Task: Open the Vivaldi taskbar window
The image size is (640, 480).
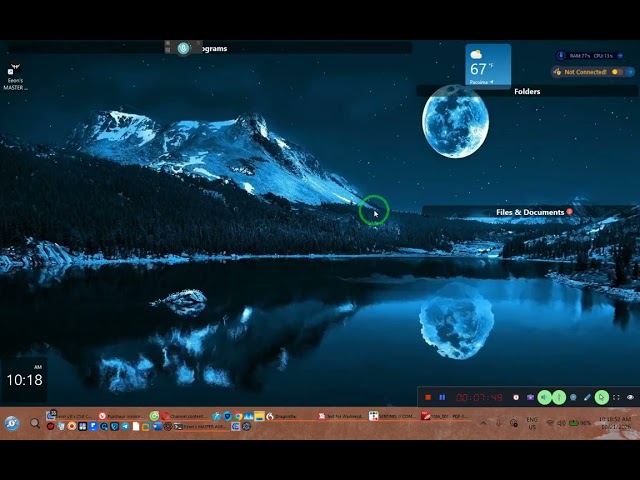Action: 121,416
